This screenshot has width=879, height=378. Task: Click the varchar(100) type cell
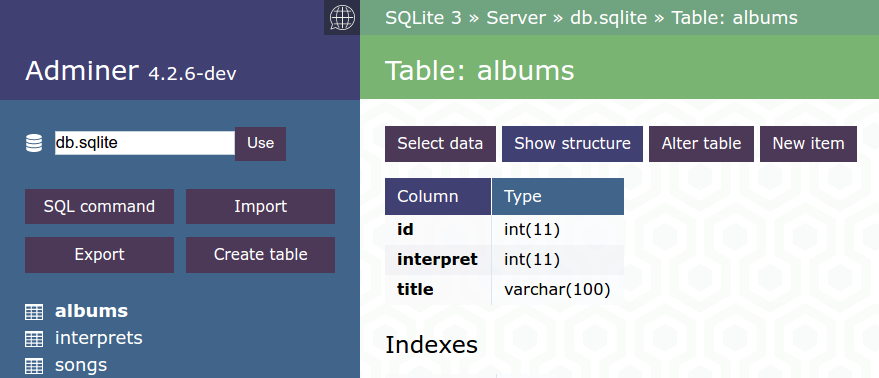[557, 290]
